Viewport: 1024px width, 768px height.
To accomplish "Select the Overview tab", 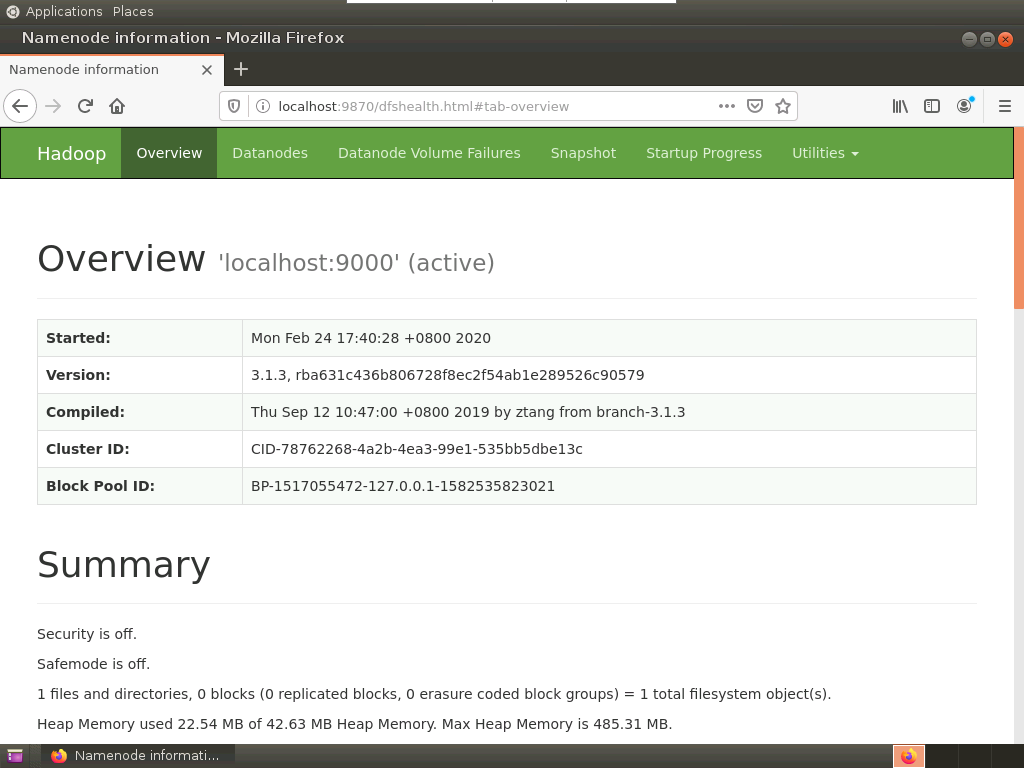I will coord(169,153).
